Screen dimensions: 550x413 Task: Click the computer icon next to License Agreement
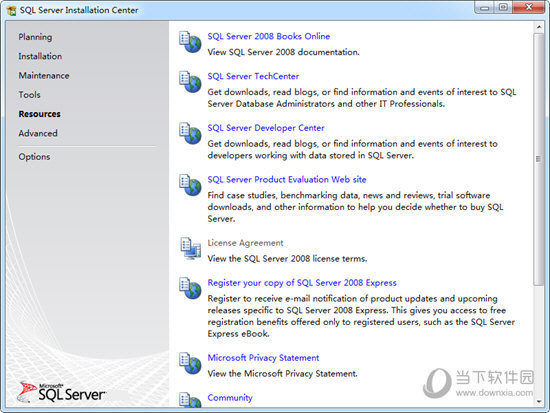click(190, 248)
